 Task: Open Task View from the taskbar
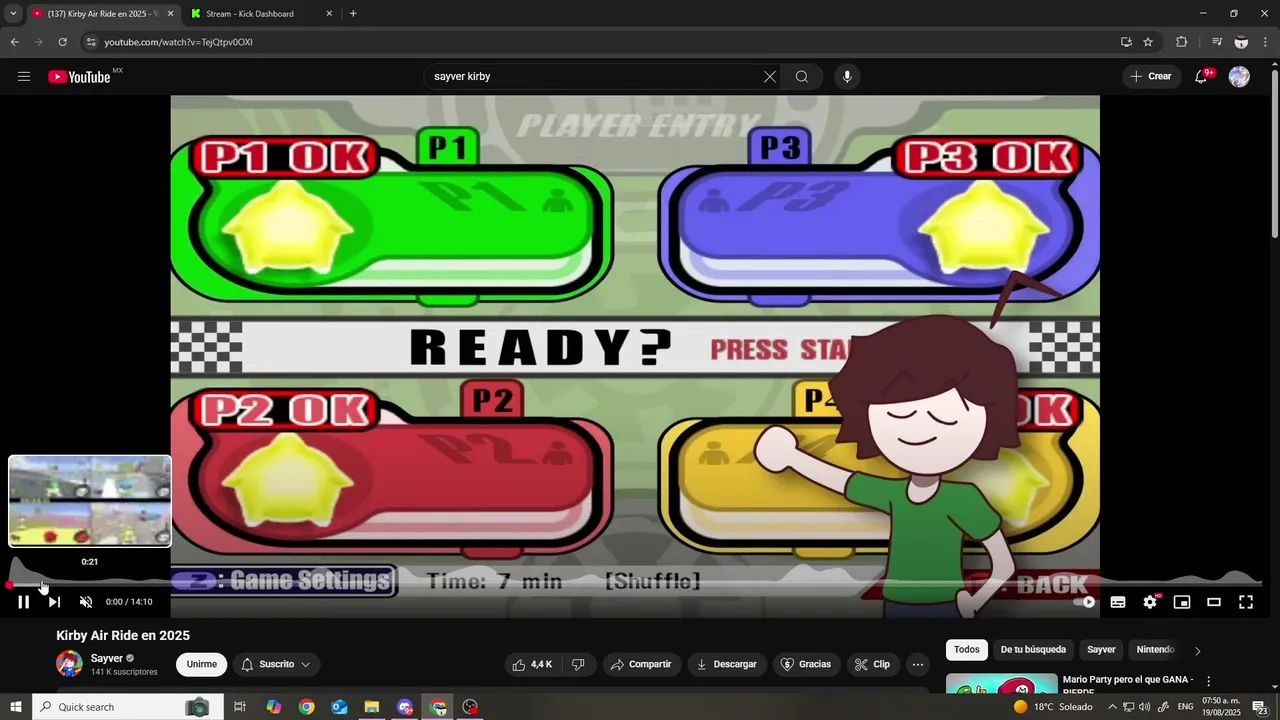coord(240,707)
